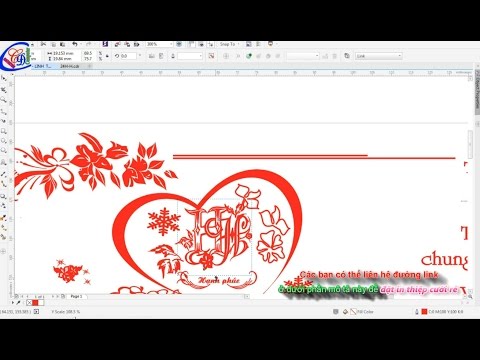This screenshot has height=360, width=480.
Task: Click the Export icon
Action: (127, 44)
